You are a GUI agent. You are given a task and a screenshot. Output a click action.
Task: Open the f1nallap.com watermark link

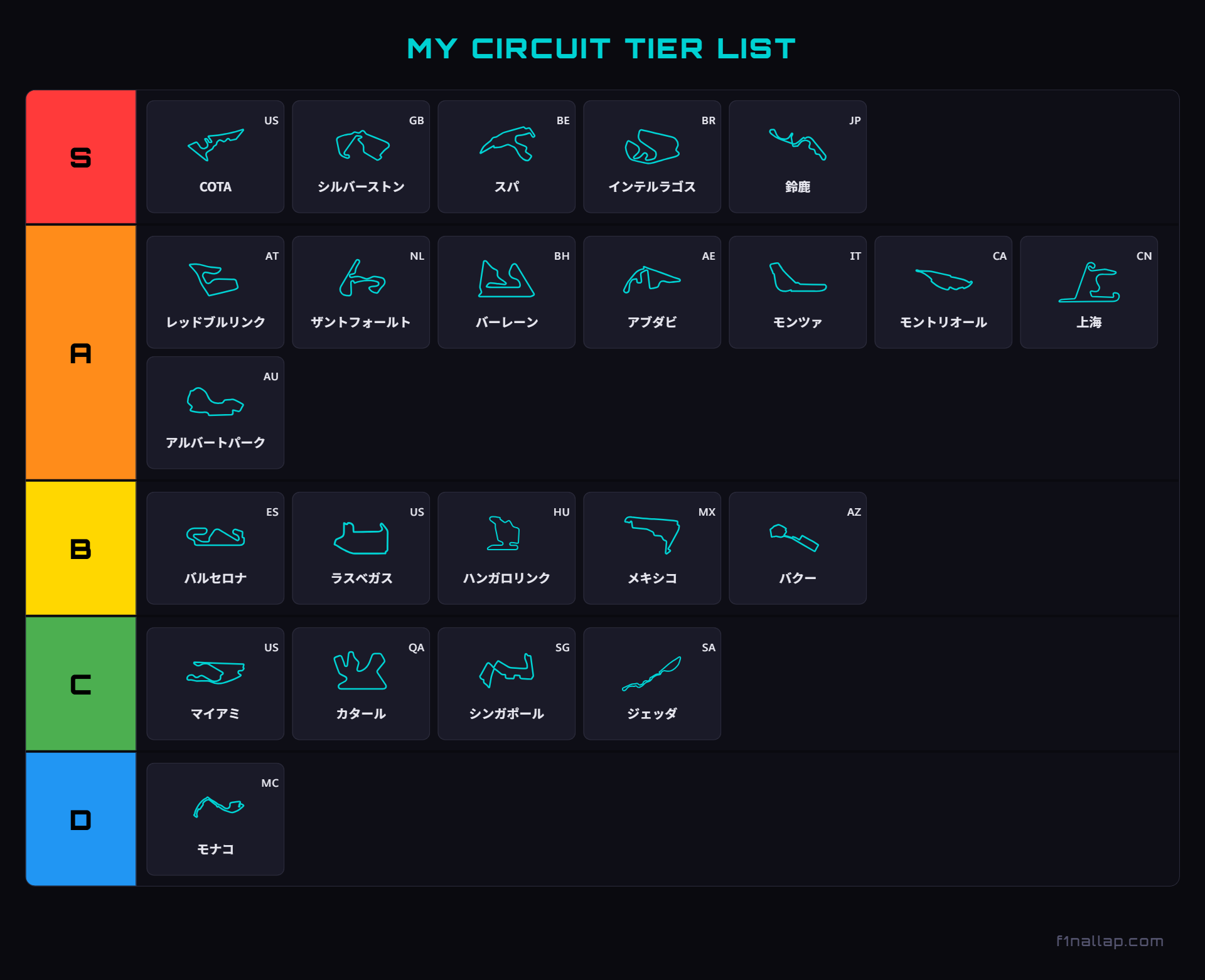pos(1109,940)
